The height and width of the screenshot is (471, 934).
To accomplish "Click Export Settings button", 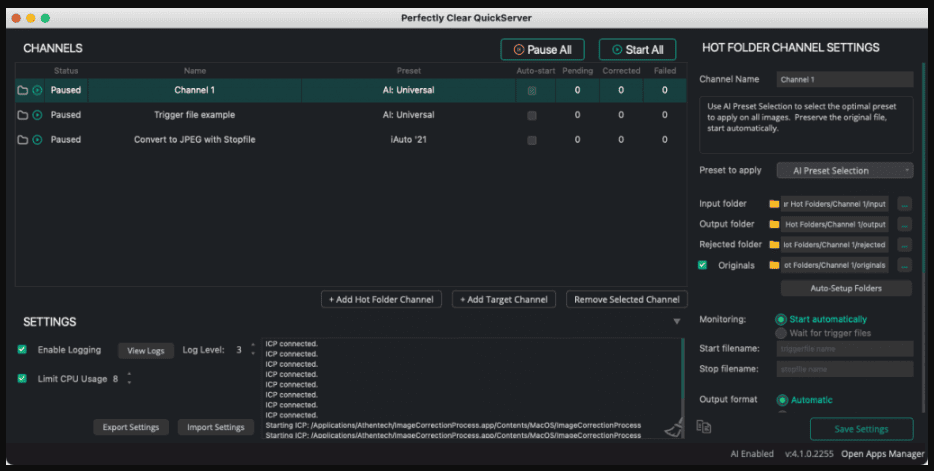I will [131, 427].
